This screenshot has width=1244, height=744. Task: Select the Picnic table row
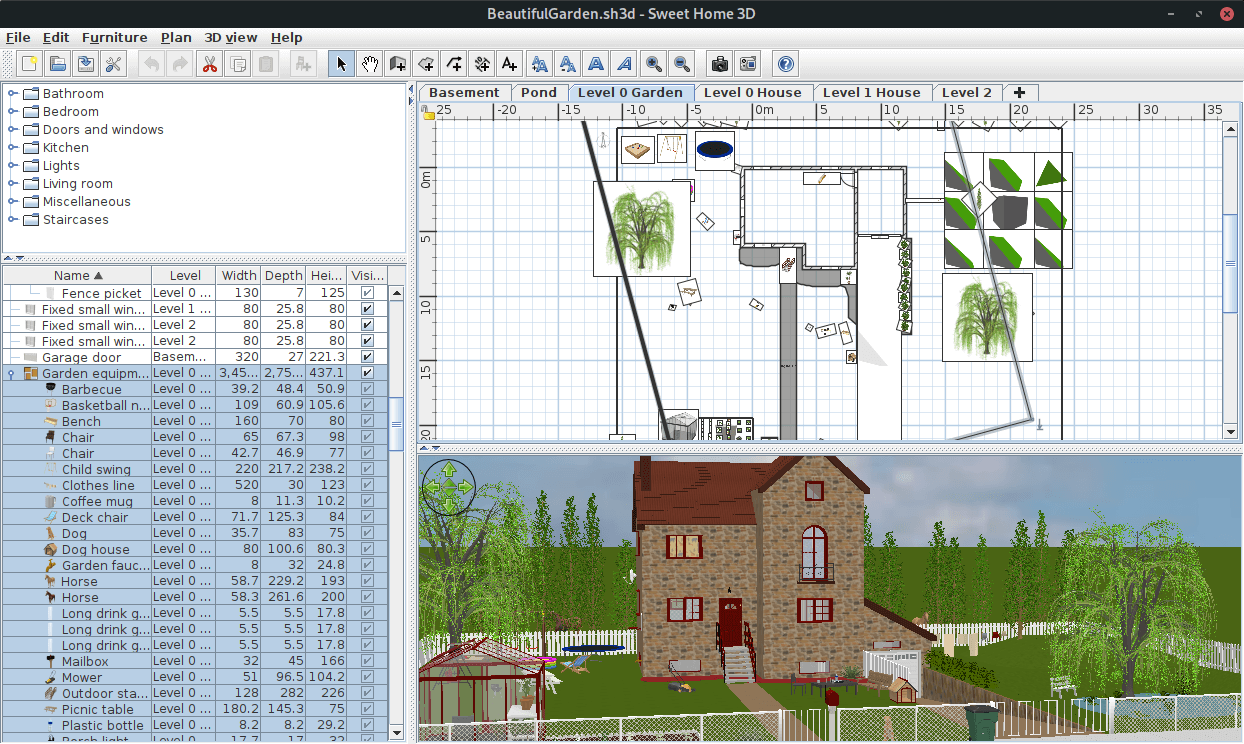click(x=195, y=709)
